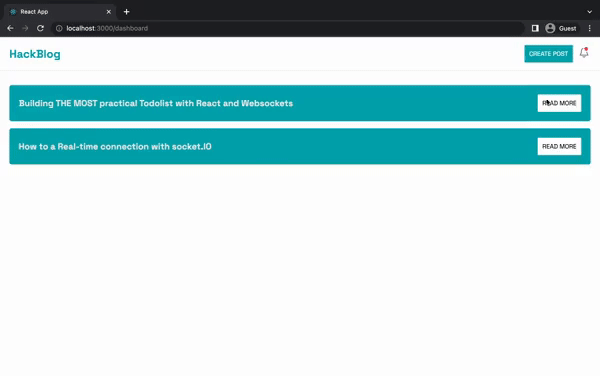Reload the page with refresh icon

[40, 28]
